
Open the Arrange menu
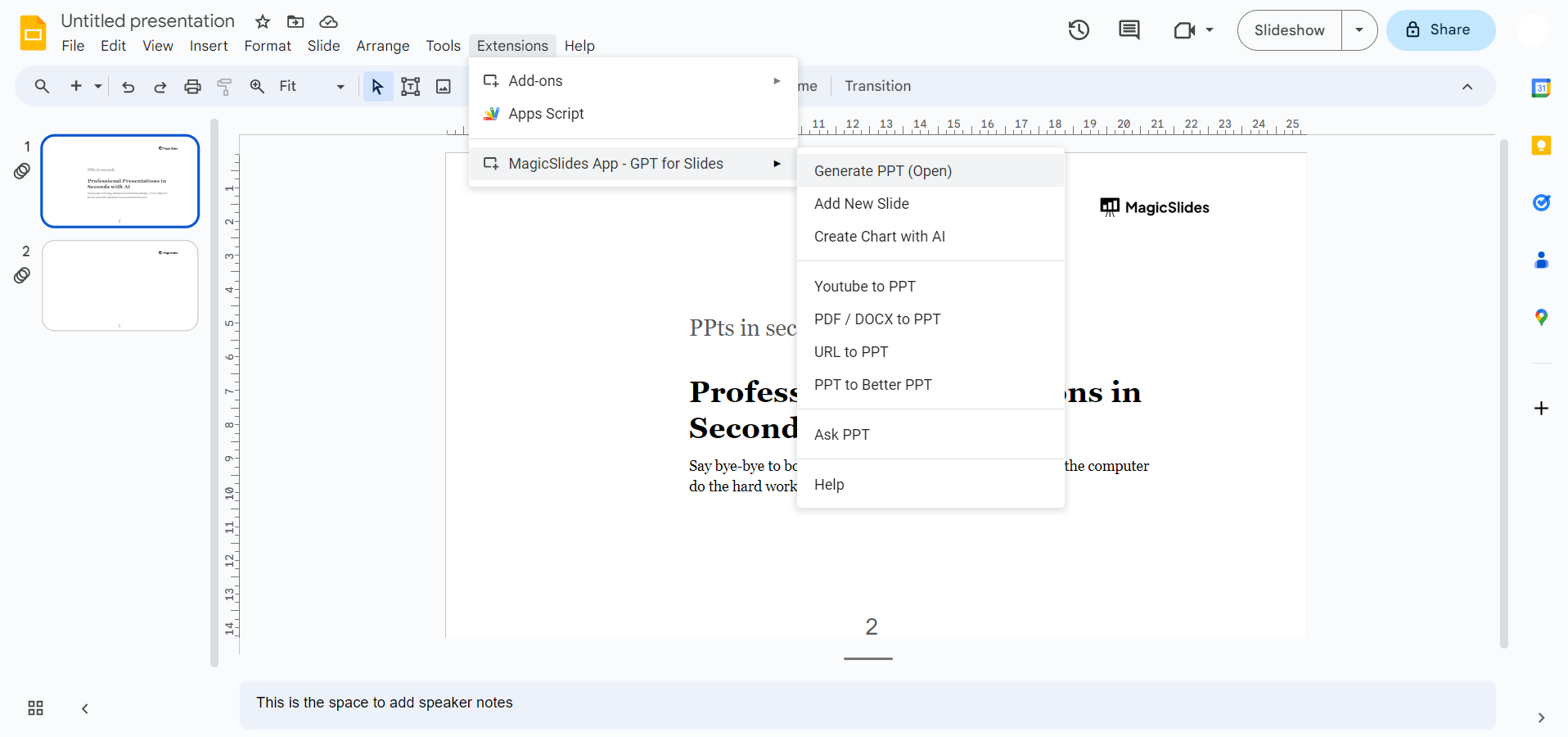pyautogui.click(x=382, y=46)
